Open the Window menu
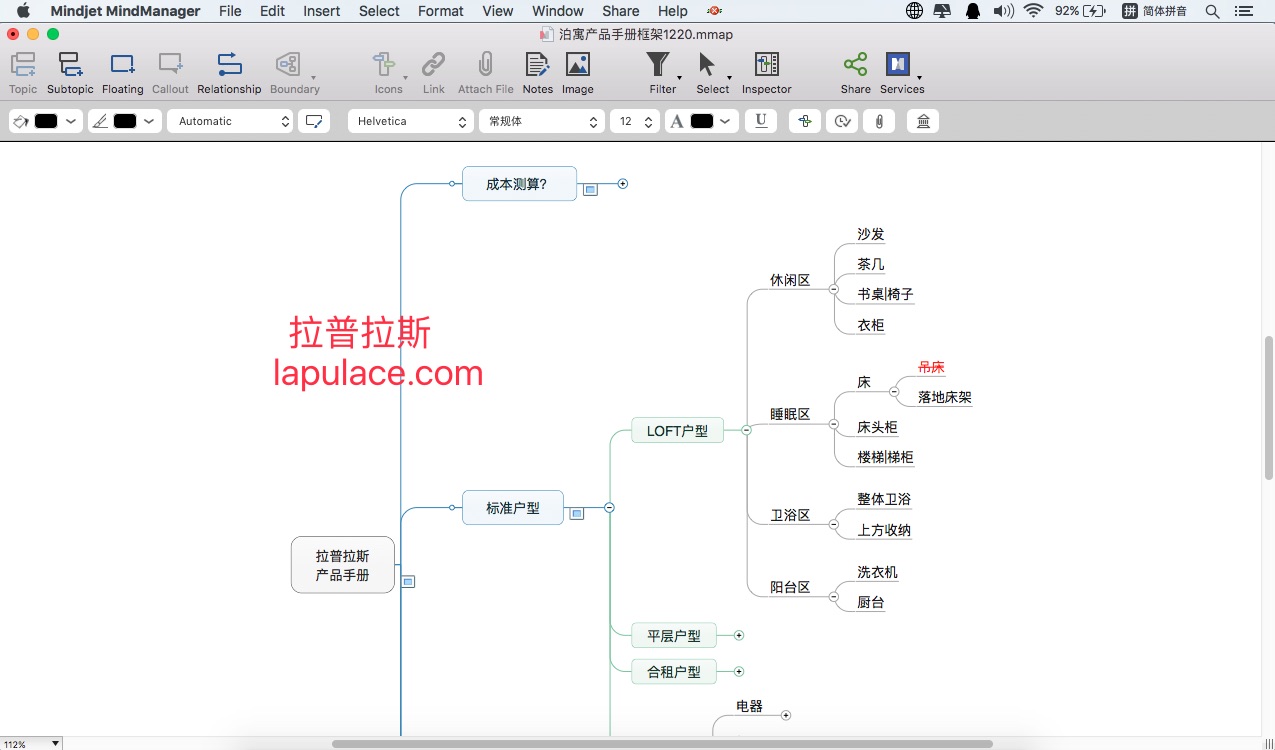The height and width of the screenshot is (750, 1275). coord(558,11)
